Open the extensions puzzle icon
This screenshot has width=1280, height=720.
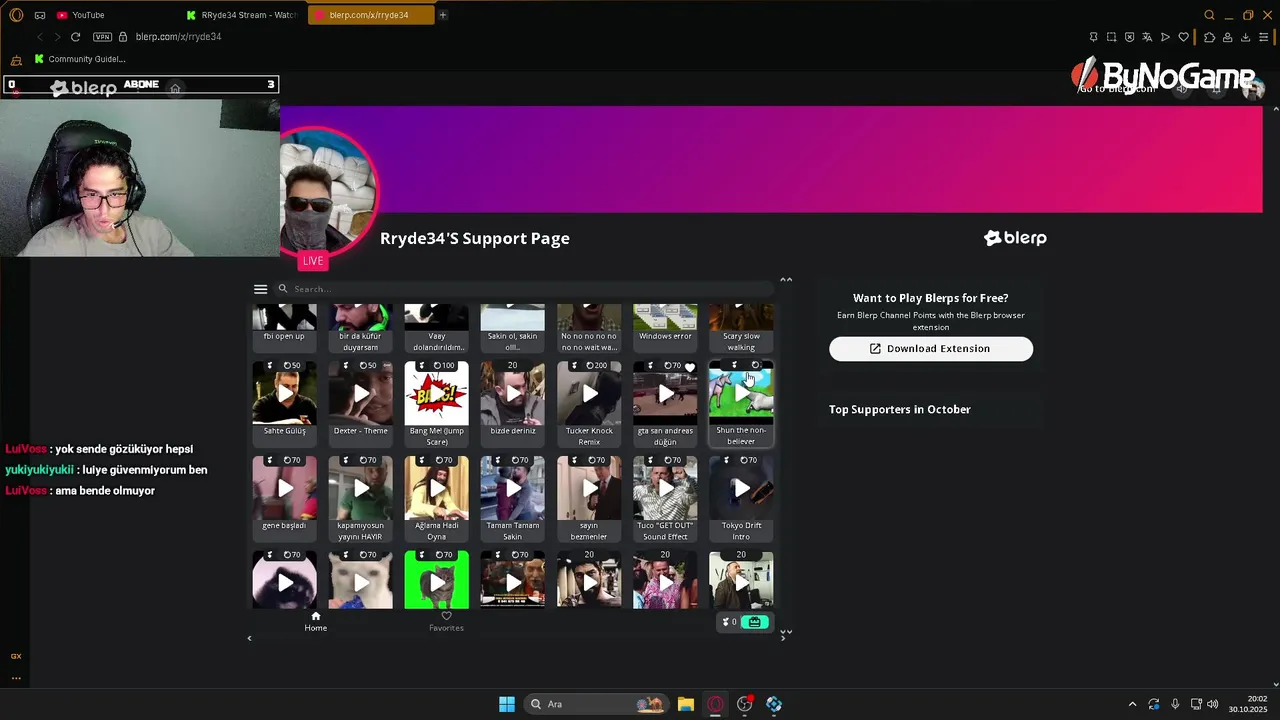1209,37
